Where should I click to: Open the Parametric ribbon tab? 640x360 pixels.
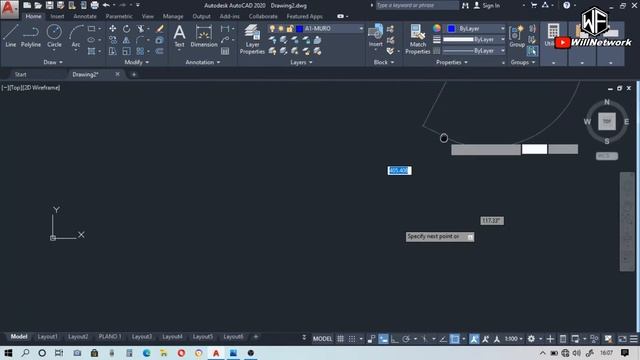[x=119, y=16]
